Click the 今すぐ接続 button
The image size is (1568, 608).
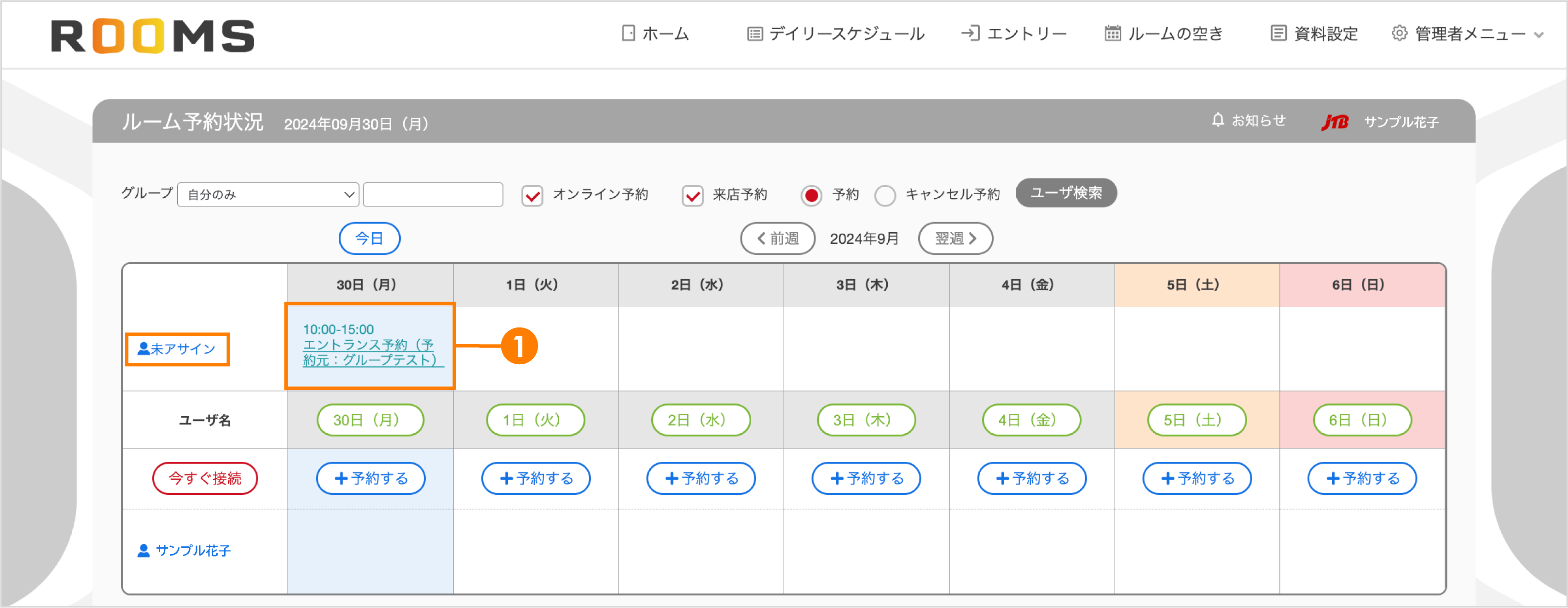click(x=205, y=478)
